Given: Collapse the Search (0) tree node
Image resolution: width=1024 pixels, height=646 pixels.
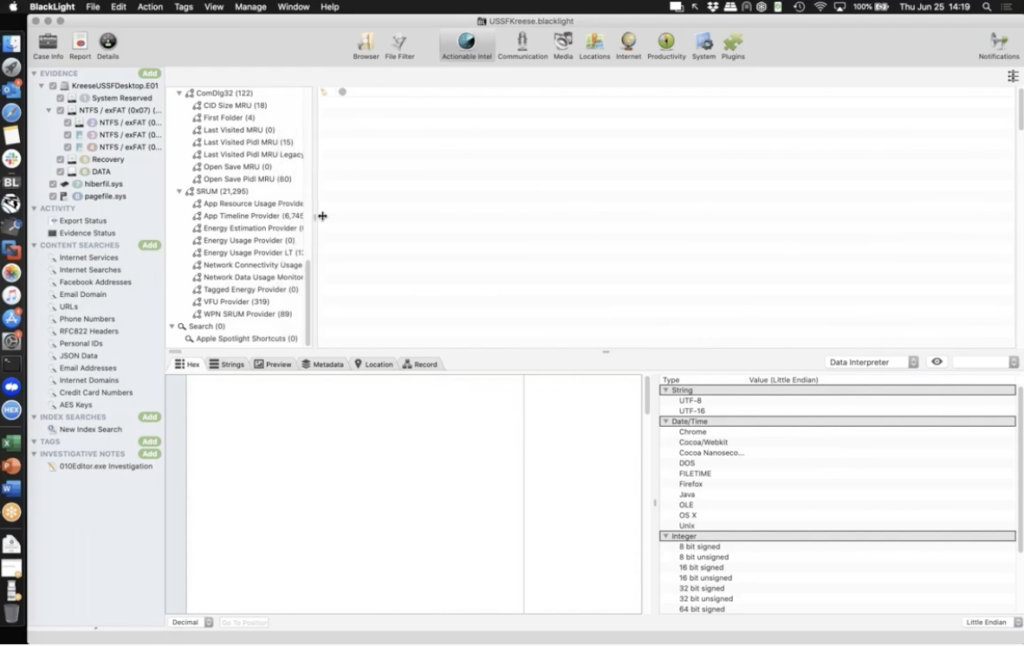Looking at the screenshot, I should [172, 327].
